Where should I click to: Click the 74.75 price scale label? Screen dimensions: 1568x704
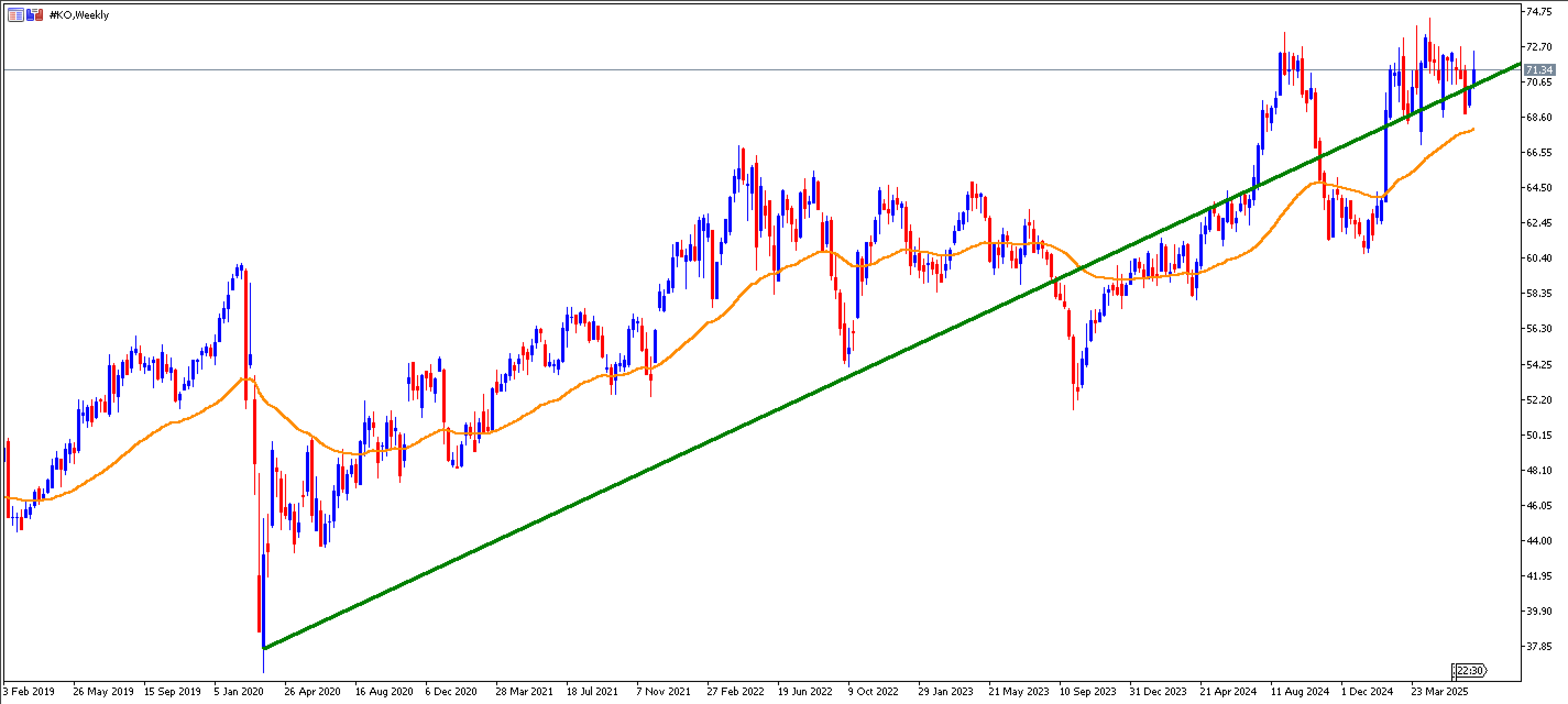(x=1539, y=12)
